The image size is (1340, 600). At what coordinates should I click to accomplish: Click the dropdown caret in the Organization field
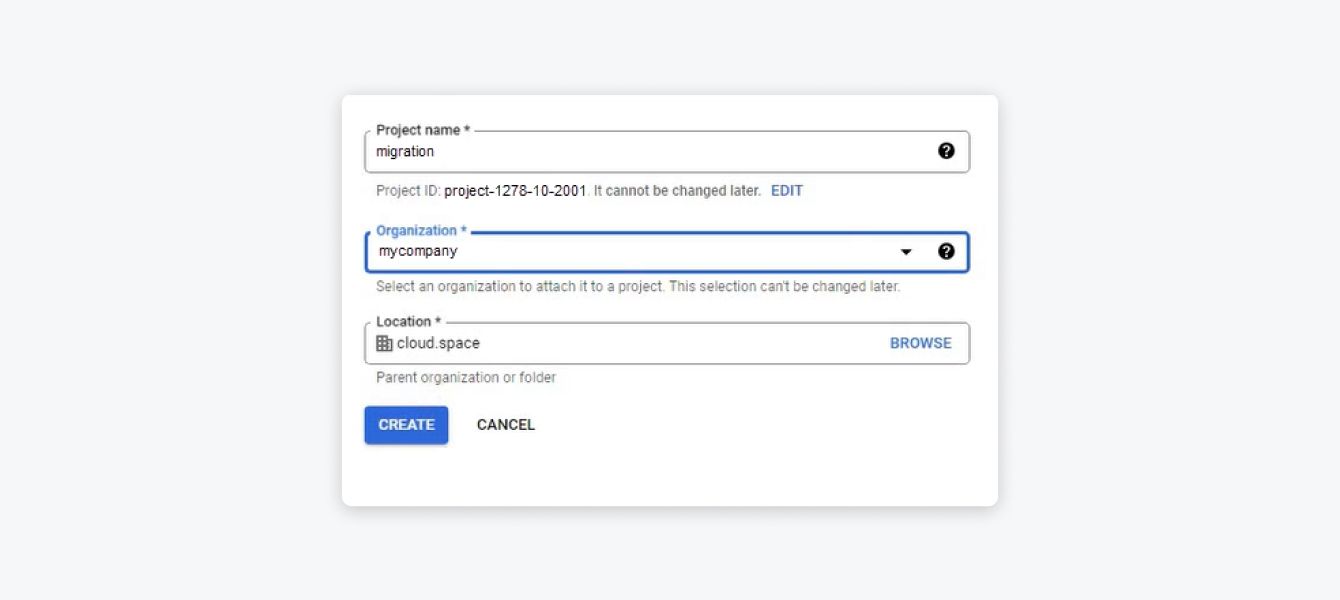[907, 252]
